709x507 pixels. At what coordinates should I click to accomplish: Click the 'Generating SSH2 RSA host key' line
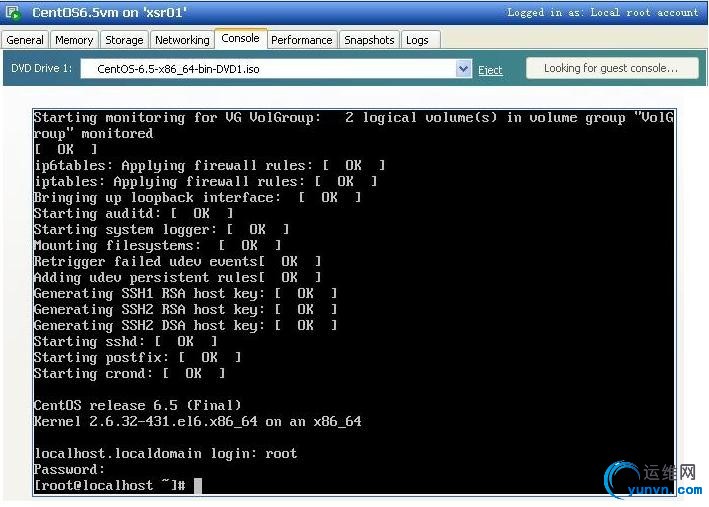[185, 309]
